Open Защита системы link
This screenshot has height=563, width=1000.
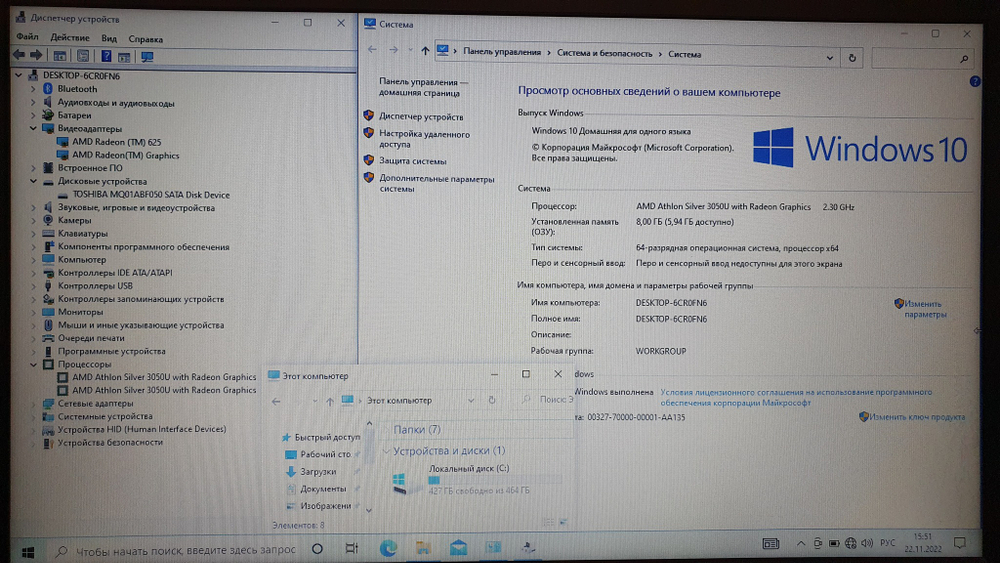(413, 161)
